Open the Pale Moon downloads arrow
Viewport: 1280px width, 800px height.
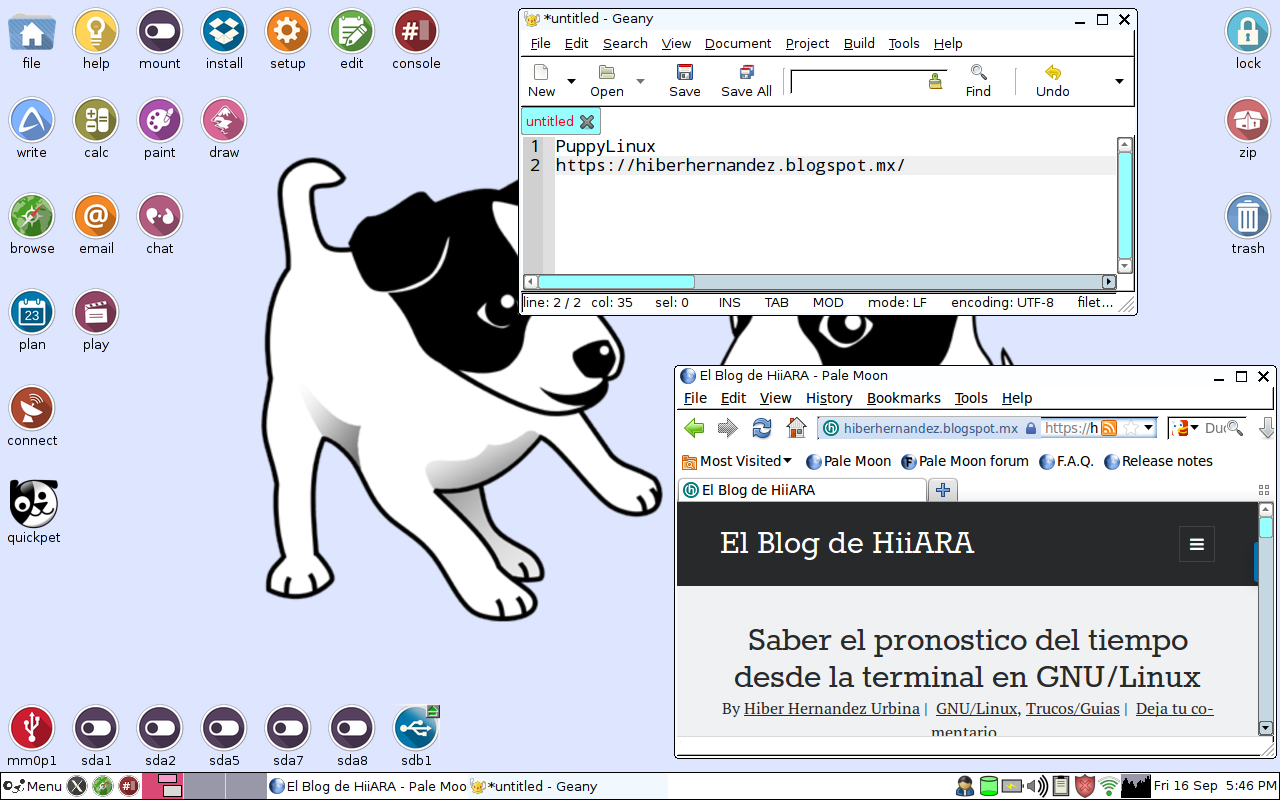point(1266,428)
